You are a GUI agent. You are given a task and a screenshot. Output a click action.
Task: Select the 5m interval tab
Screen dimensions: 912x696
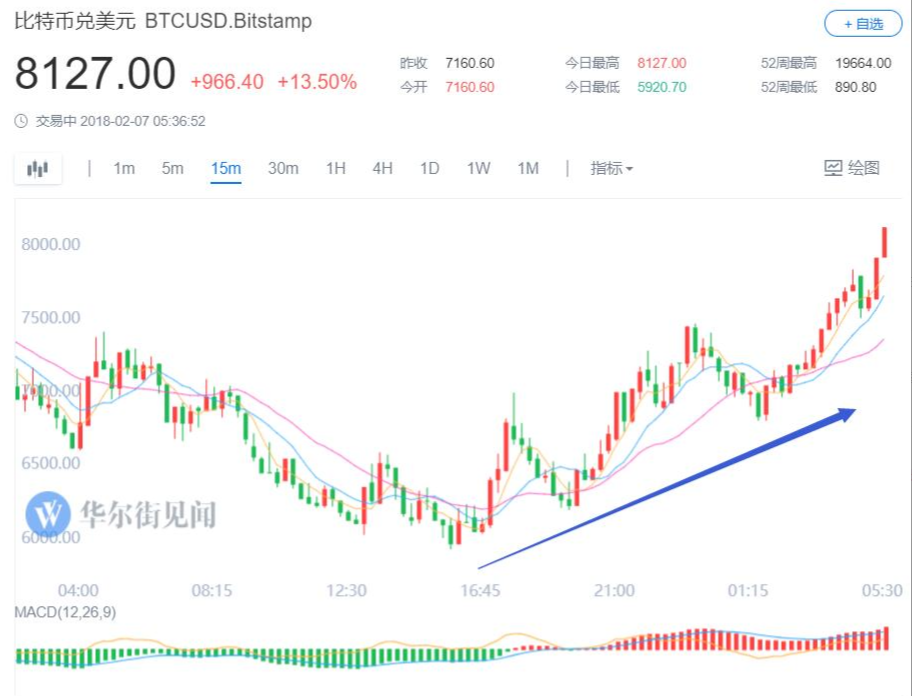coord(173,168)
